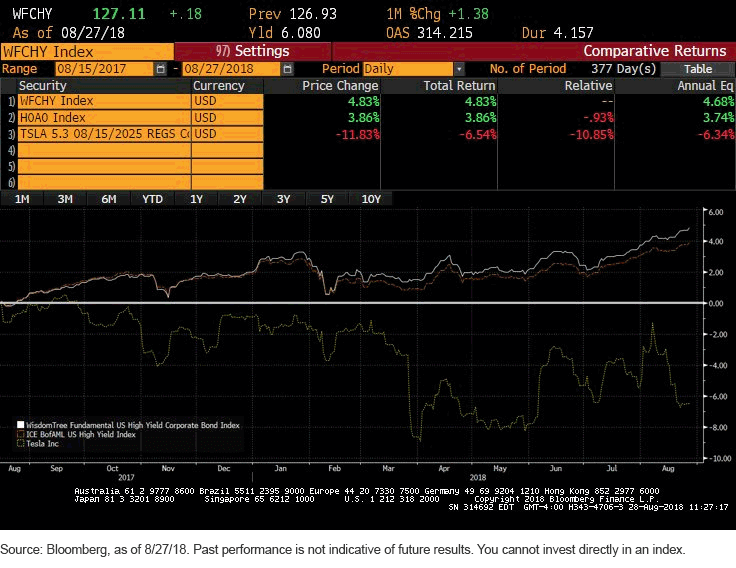736x568 pixels.
Task: Click empty security field row 5
Action: pos(104,166)
